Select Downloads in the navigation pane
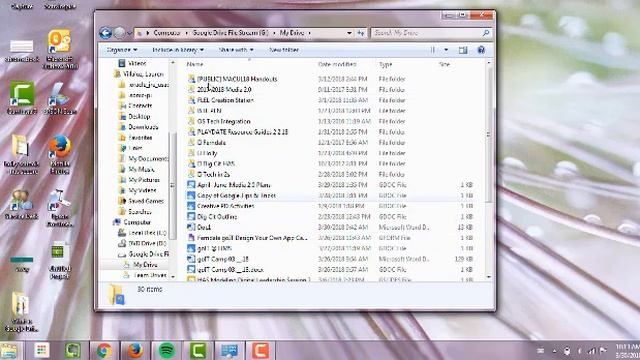Image resolution: width=640 pixels, height=360 pixels. coord(143,127)
